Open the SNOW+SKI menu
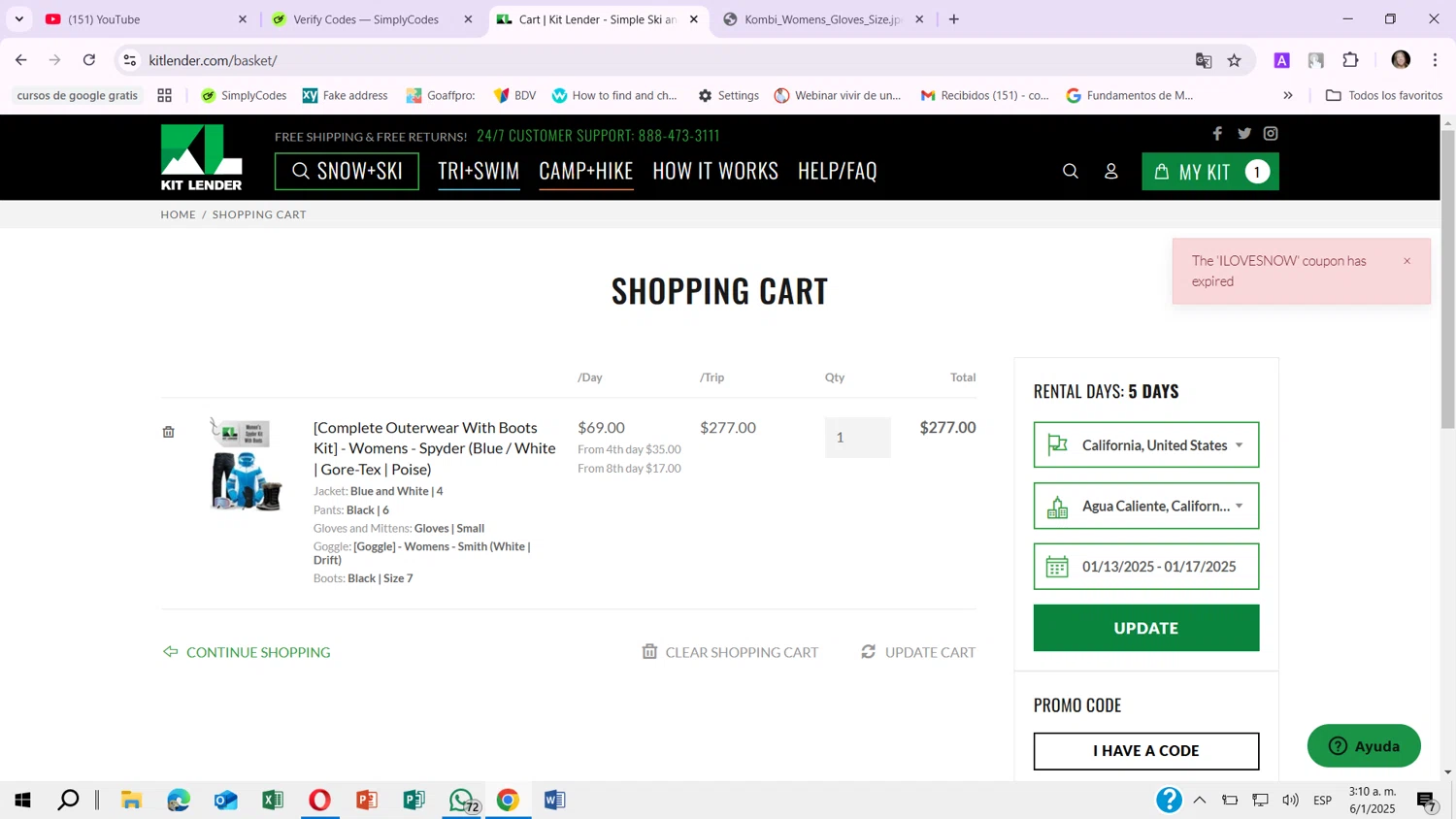 (347, 171)
